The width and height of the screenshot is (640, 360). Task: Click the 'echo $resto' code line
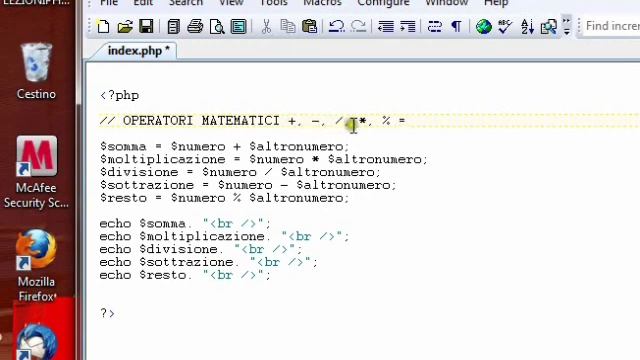pos(185,276)
